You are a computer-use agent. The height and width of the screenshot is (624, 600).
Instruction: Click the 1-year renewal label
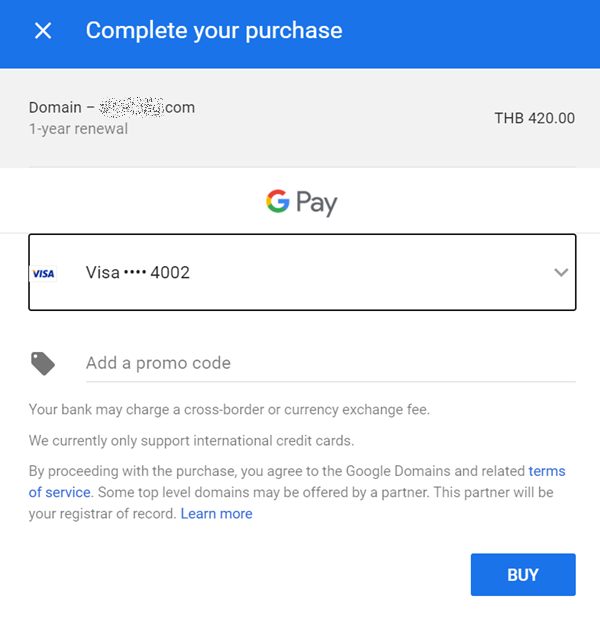pos(78,129)
